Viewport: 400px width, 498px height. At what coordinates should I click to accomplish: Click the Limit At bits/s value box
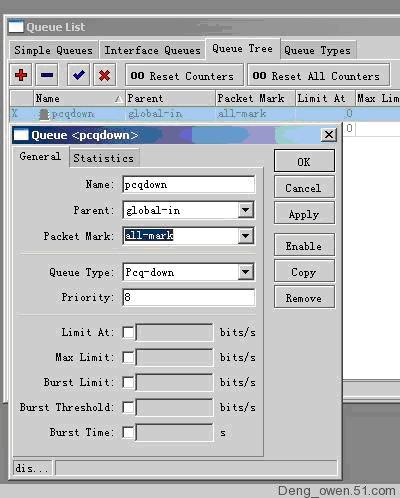tap(174, 332)
